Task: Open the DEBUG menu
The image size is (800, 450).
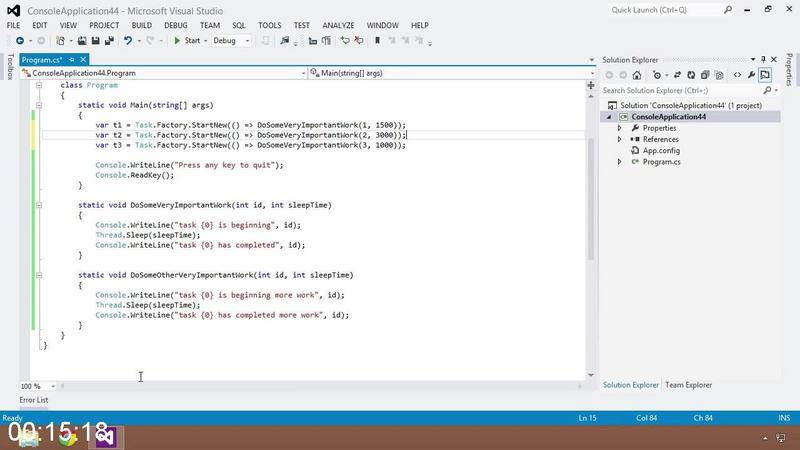Action: pos(176,25)
